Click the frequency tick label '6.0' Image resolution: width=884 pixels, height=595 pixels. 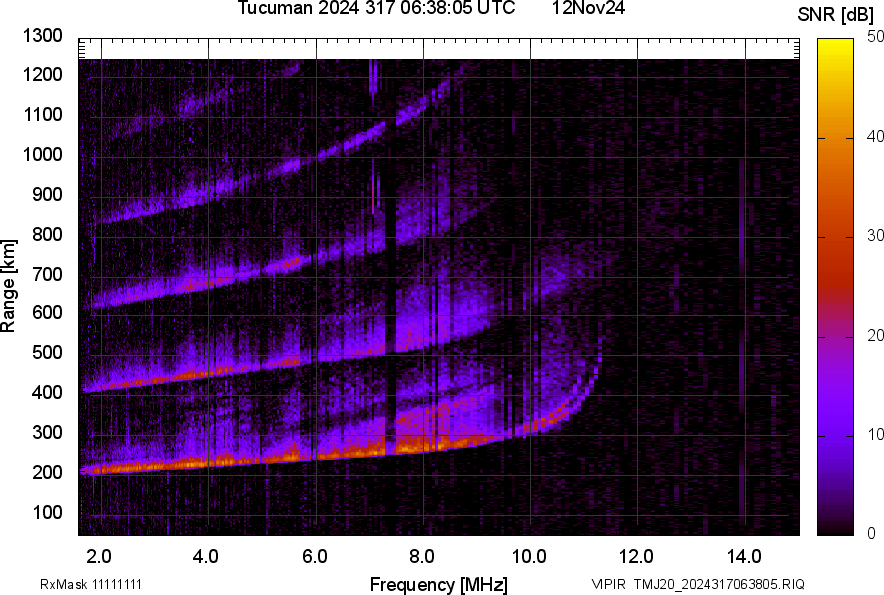tap(315, 557)
